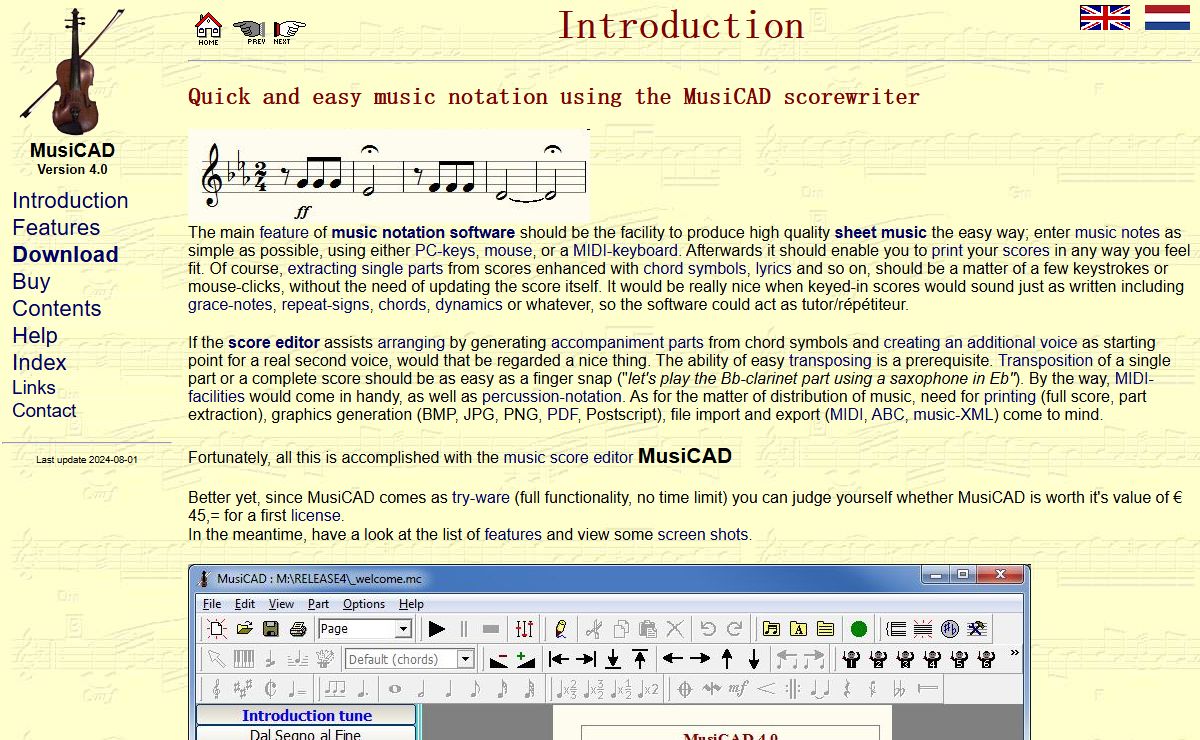Click the mf dynamics toolbar icon
The height and width of the screenshot is (740, 1200).
739,689
